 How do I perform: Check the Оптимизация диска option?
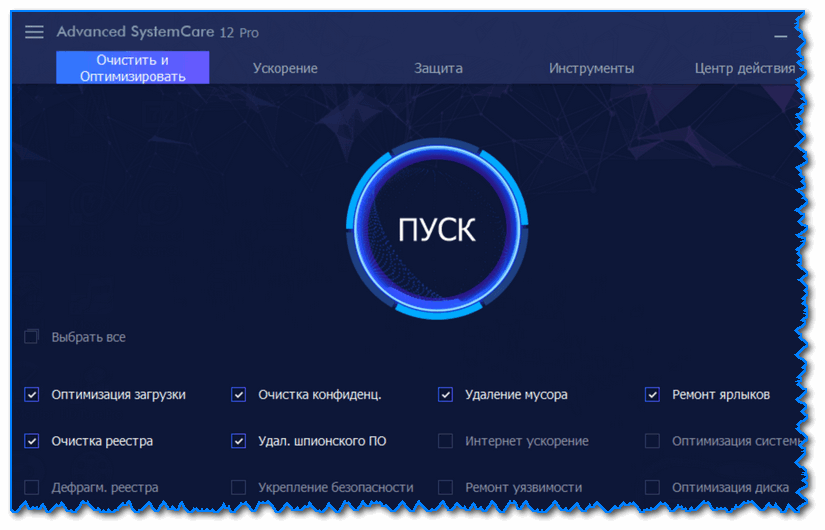point(652,487)
